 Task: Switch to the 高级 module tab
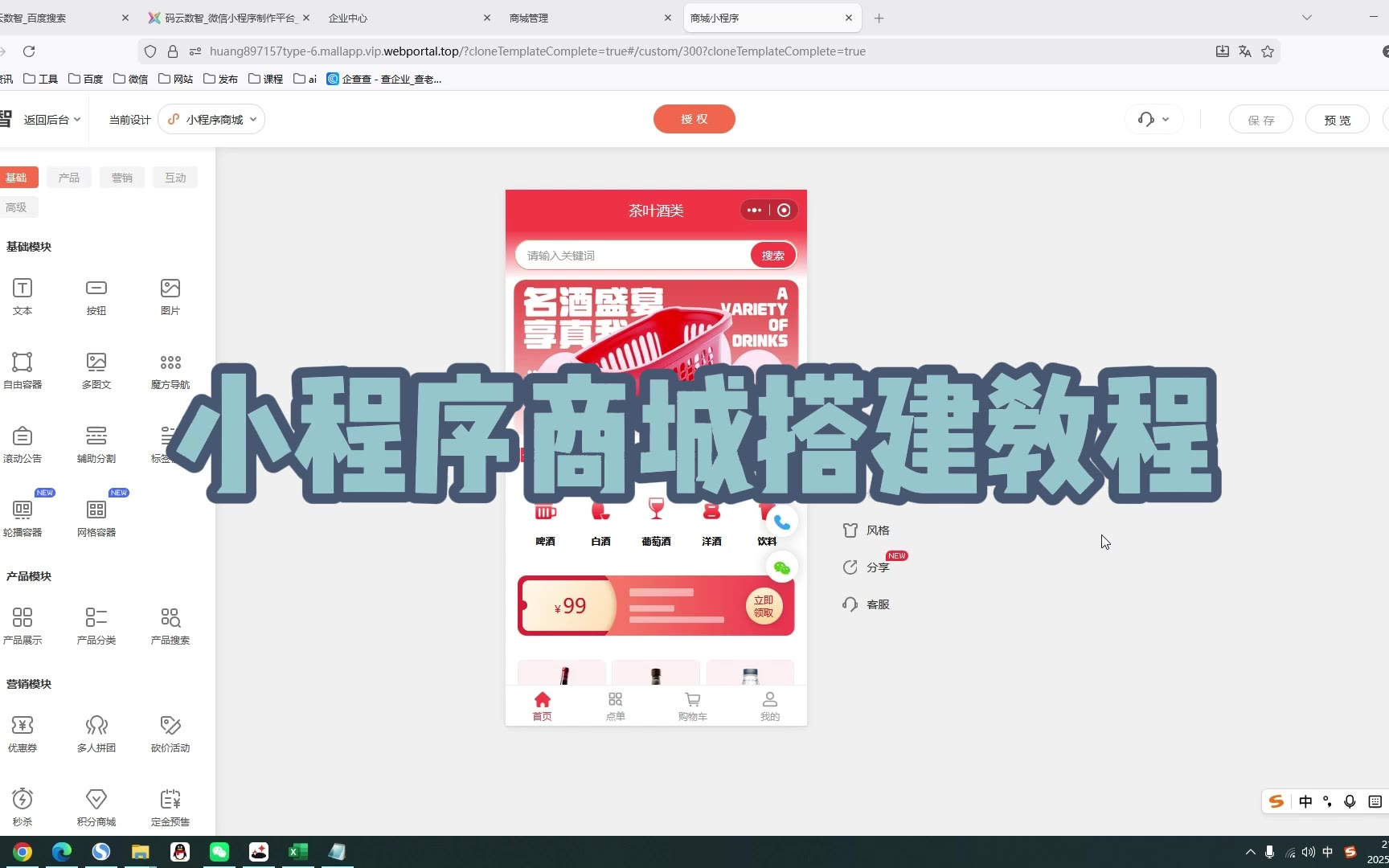(x=16, y=207)
